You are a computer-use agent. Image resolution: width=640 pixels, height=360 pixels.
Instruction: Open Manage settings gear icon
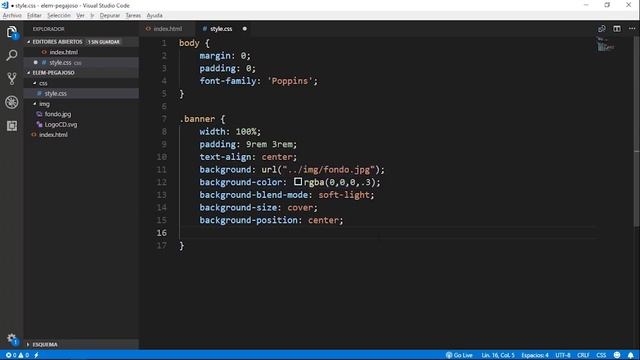12,338
